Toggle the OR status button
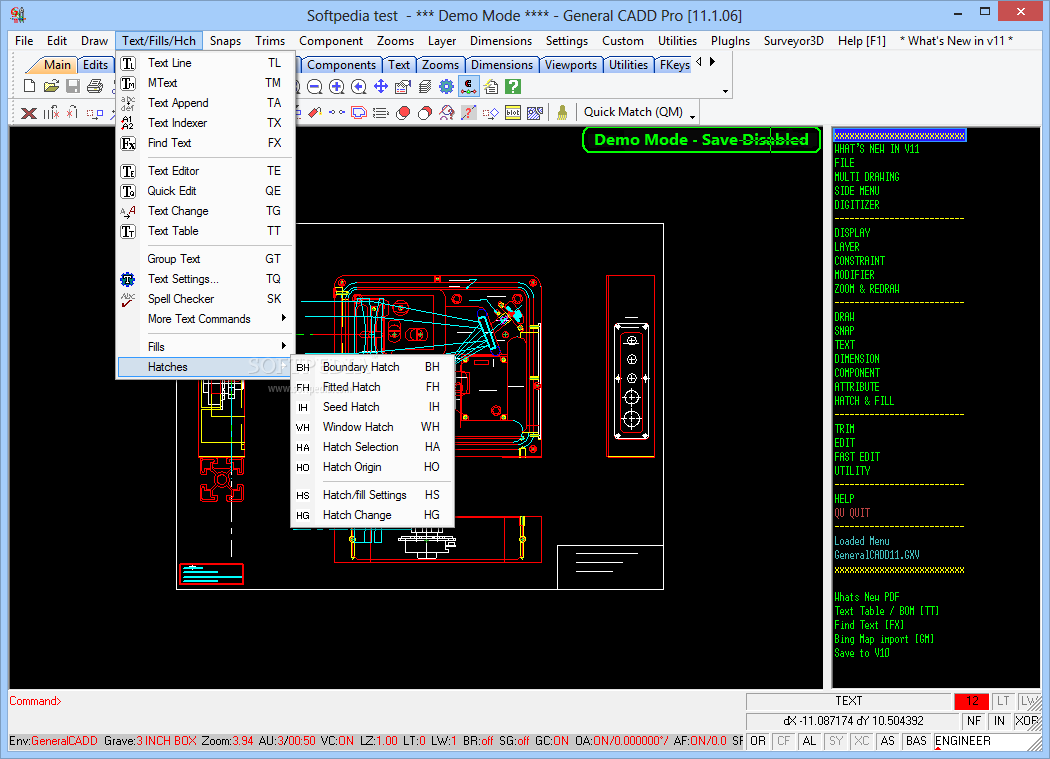Screen dimensions: 1050x759 pyautogui.click(x=758, y=741)
